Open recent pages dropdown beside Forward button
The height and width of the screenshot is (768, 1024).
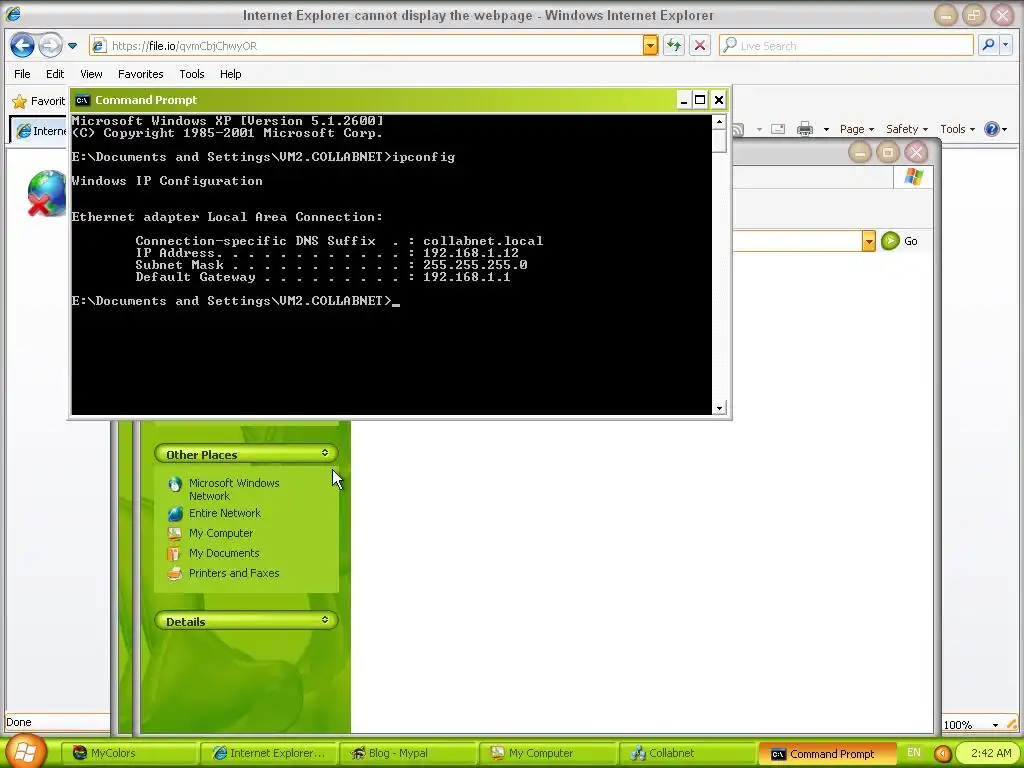coord(72,46)
